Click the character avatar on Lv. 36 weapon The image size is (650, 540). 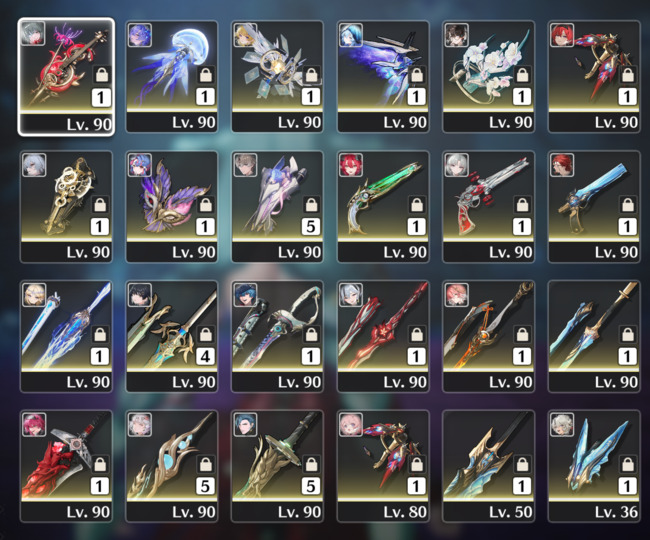[x=562, y=424]
